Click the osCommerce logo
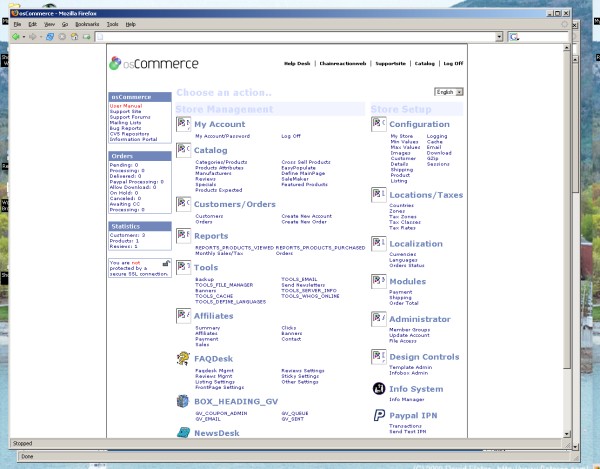600x469 pixels. [x=154, y=64]
